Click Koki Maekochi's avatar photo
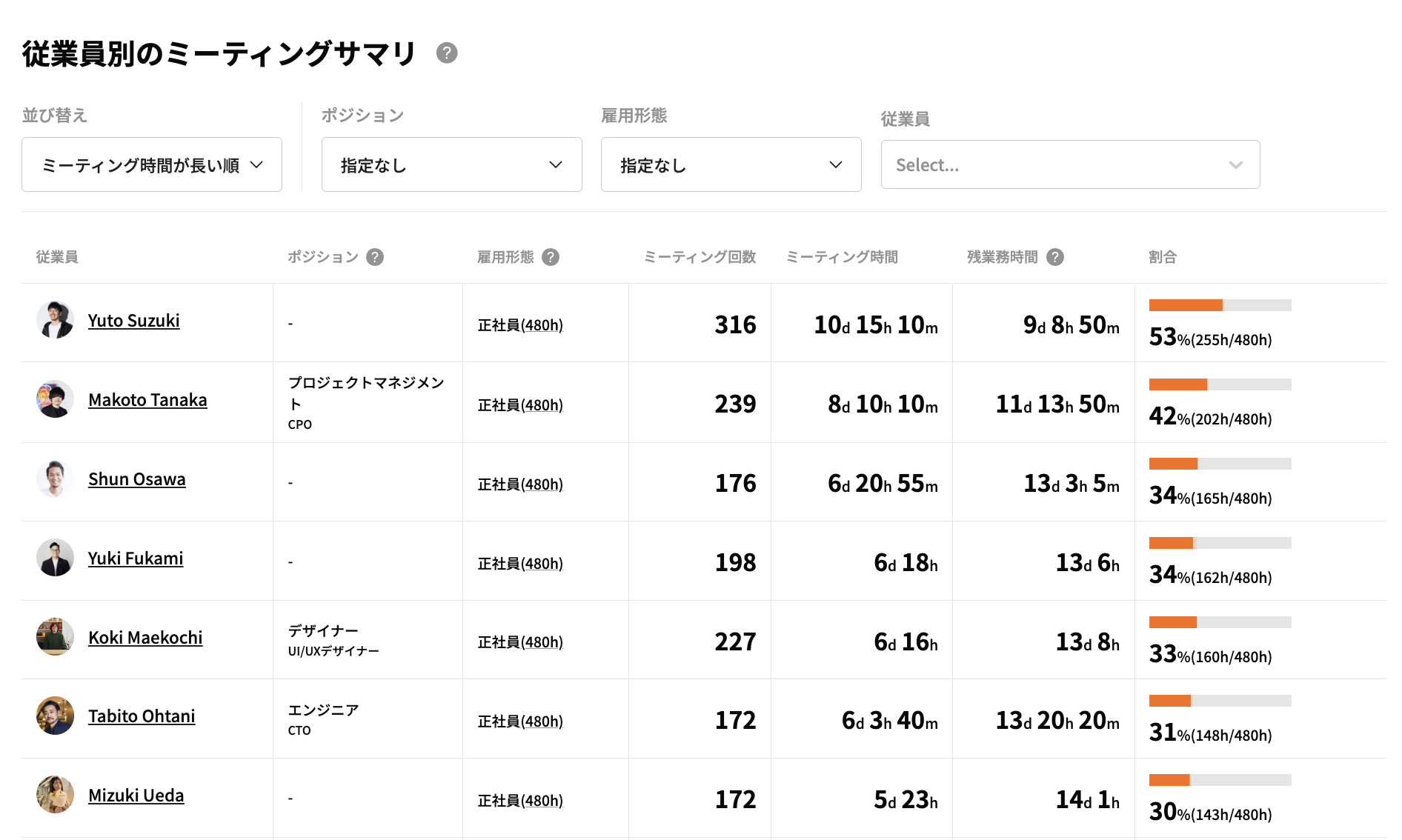The image size is (1402, 840). 55,637
